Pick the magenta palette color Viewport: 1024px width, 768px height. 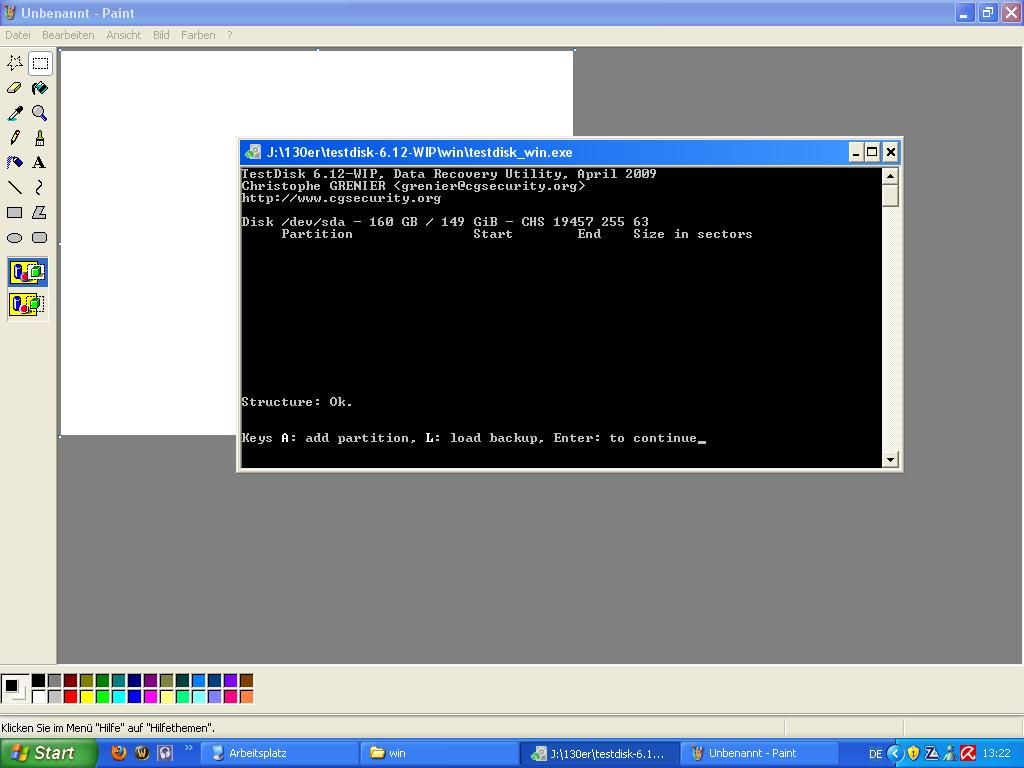pos(150,697)
